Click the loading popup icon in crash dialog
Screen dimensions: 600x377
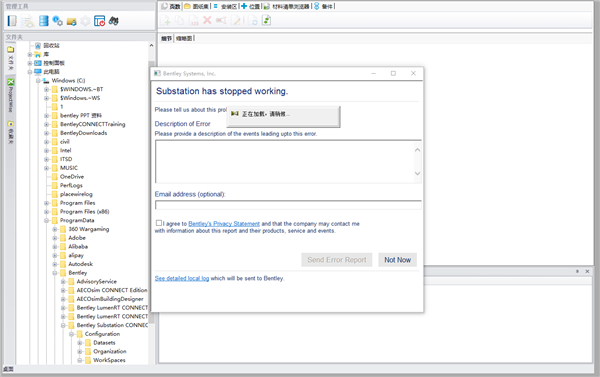tap(235, 114)
